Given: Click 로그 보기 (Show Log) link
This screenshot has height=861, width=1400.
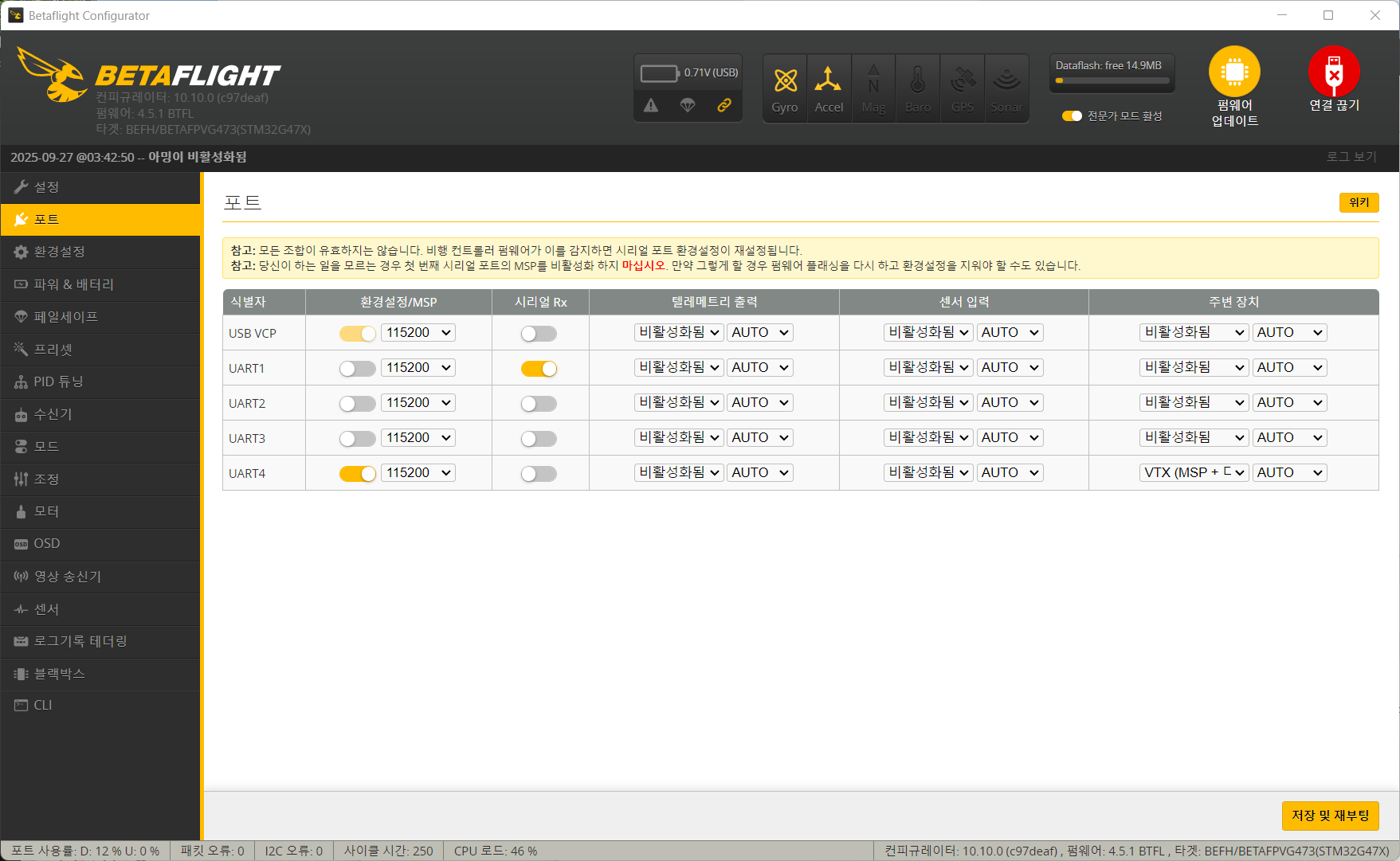Looking at the screenshot, I should [x=1351, y=157].
